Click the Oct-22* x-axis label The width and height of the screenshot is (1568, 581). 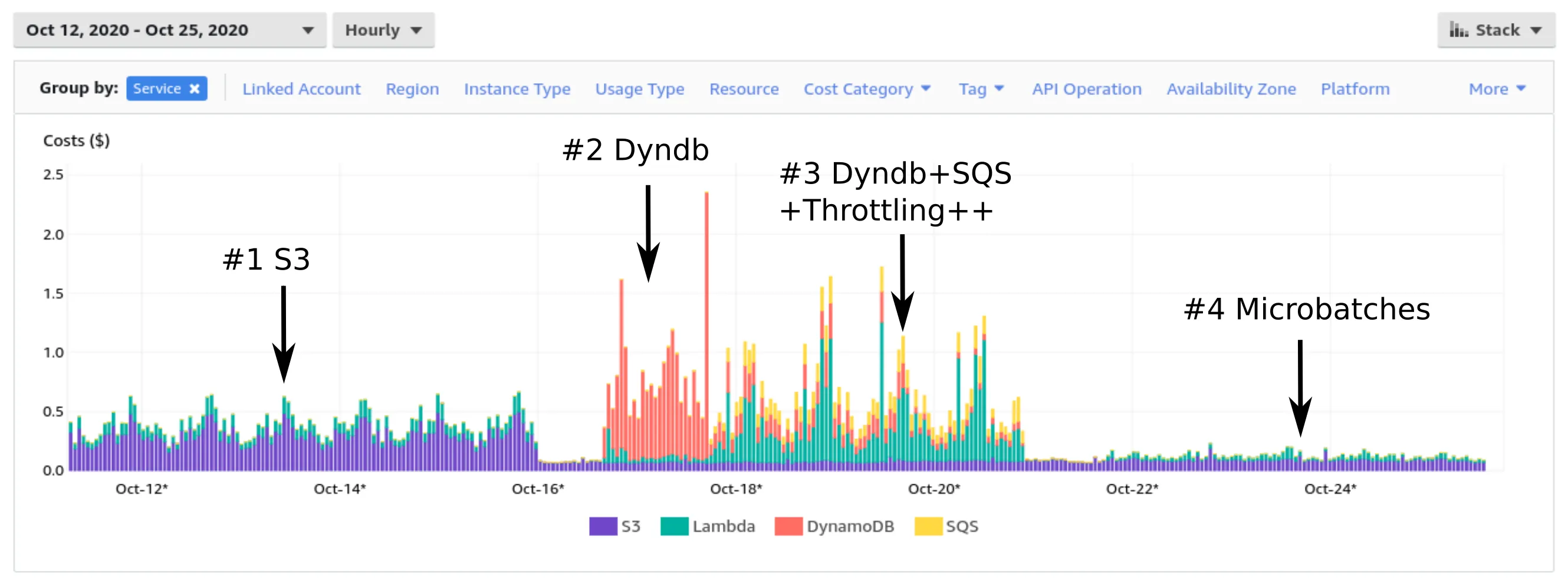click(1132, 489)
